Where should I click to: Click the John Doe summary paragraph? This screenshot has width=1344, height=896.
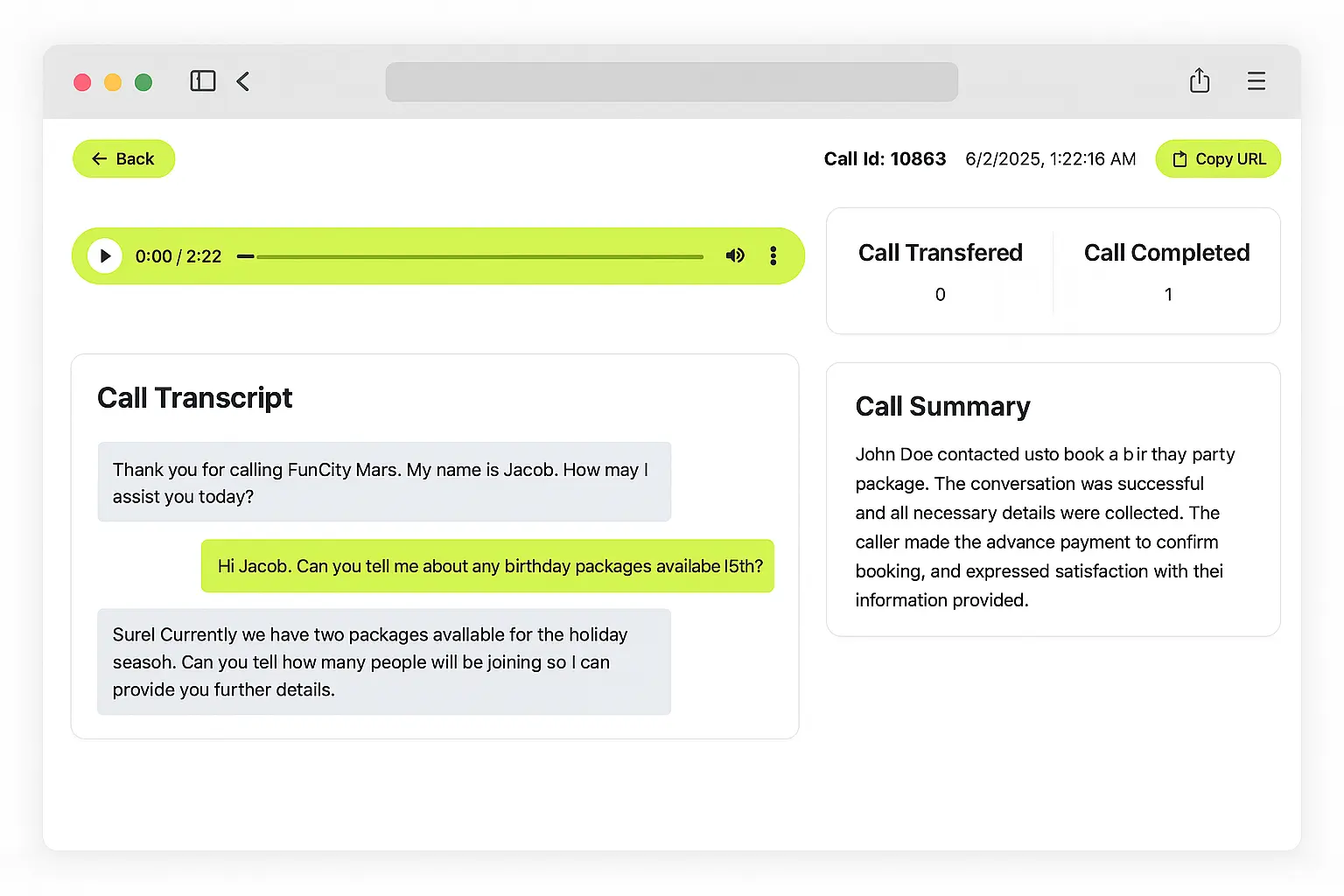1045,527
